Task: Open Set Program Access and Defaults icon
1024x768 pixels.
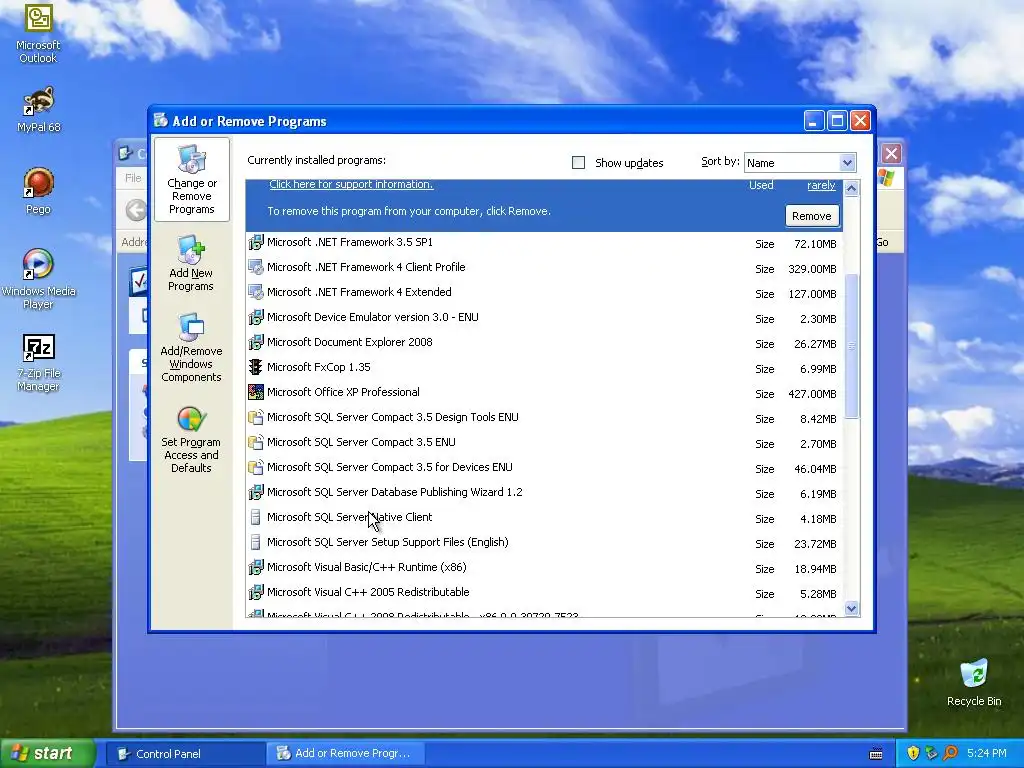Action: (191, 438)
